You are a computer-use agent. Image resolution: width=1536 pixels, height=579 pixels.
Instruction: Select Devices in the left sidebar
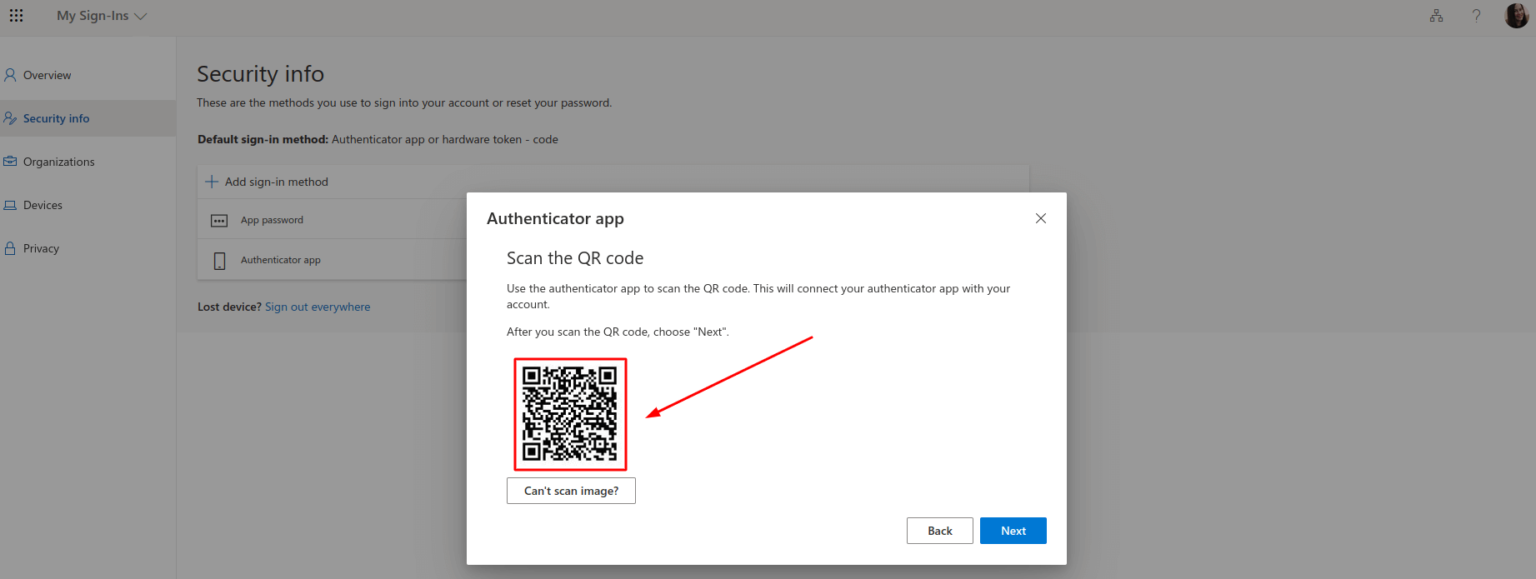44,204
